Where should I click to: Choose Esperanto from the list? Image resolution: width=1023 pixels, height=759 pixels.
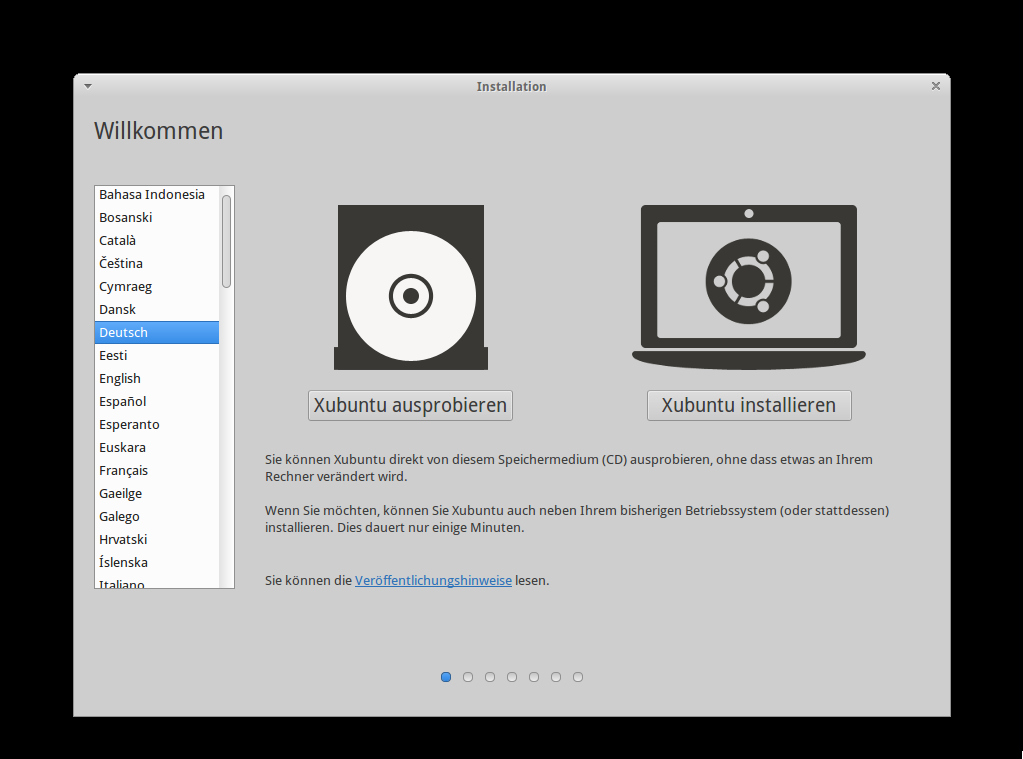pyautogui.click(x=157, y=424)
